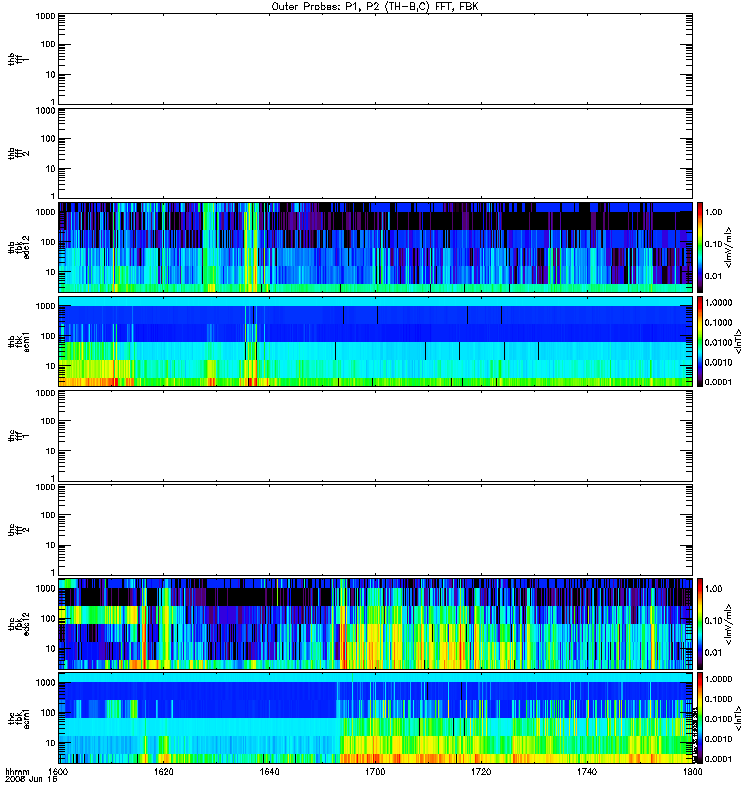The image size is (750, 800).
Task: Select the 'thc fff 1' y-axis label
Action: pos(18,436)
